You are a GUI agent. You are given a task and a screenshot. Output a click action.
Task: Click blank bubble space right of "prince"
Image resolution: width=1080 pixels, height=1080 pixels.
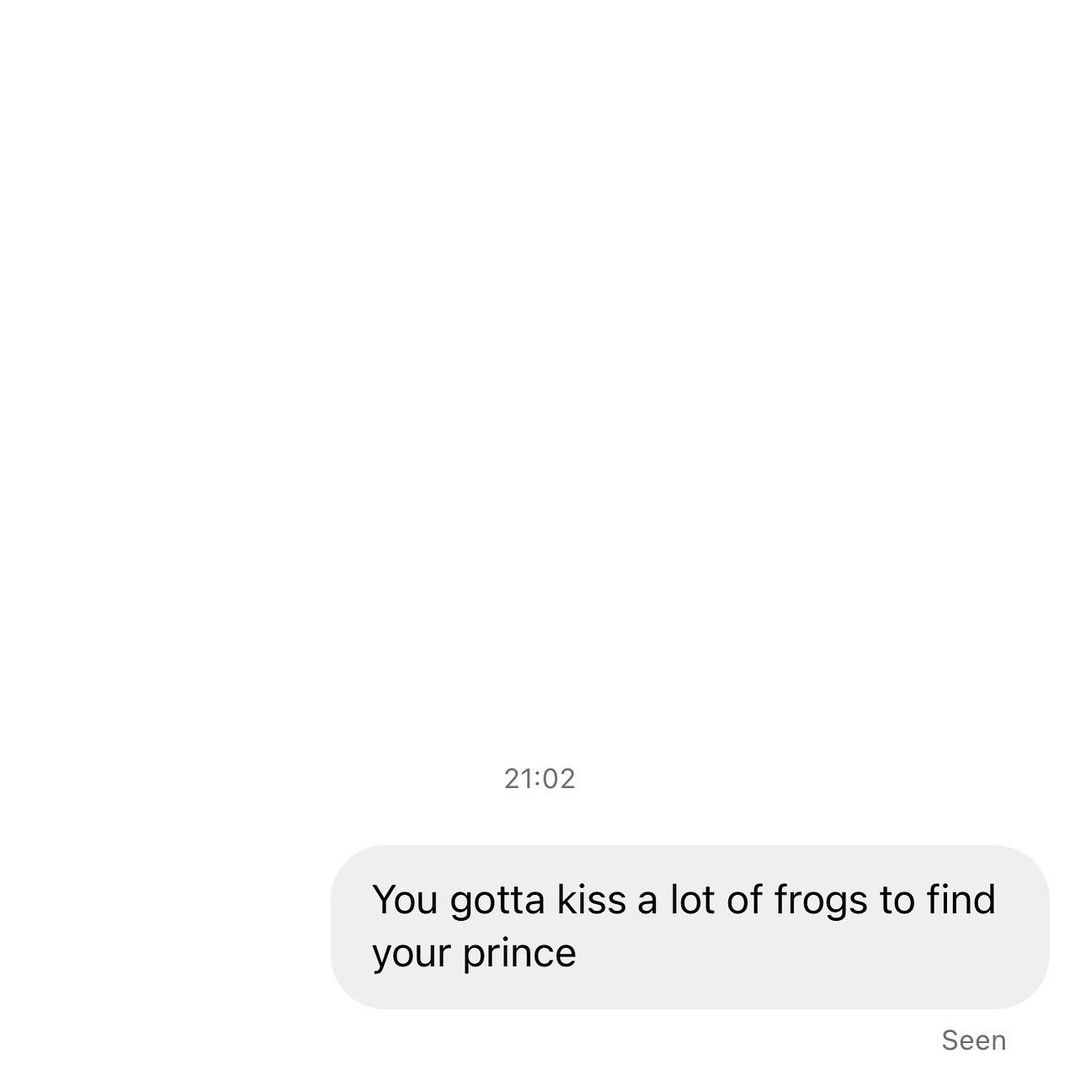click(x=800, y=955)
